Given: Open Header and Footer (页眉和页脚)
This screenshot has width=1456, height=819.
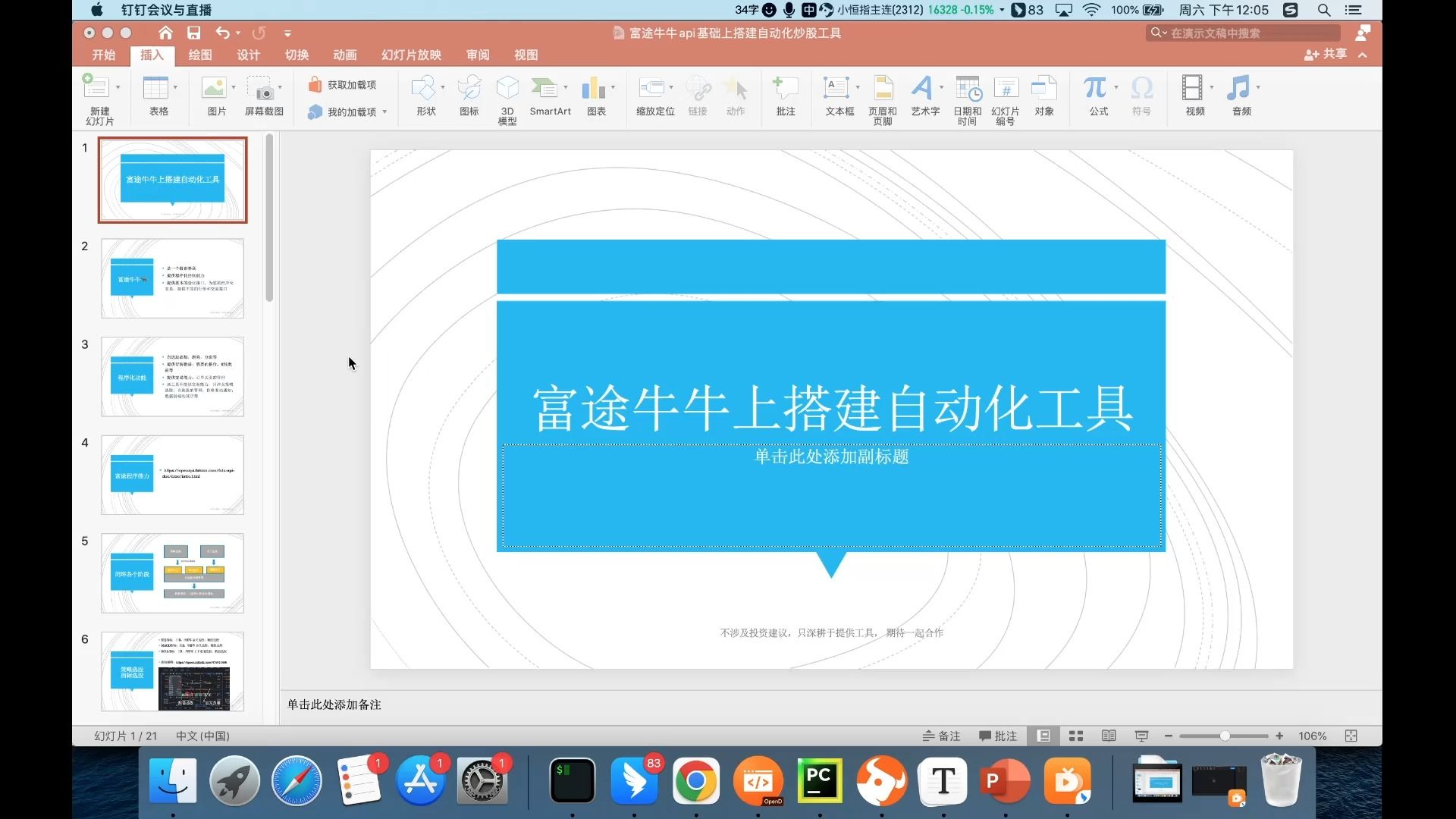Looking at the screenshot, I should tap(883, 88).
